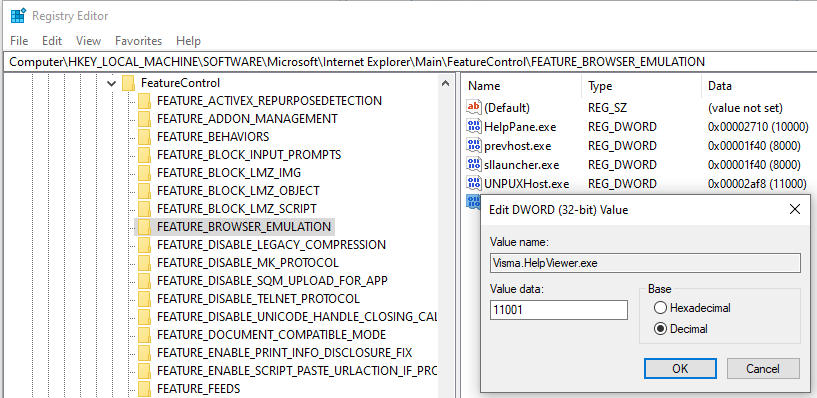Click folder icon of FEATURE_ENABLE_SCRIPT_PASTE_URLACTION
The width and height of the screenshot is (817, 398).
coord(144,371)
